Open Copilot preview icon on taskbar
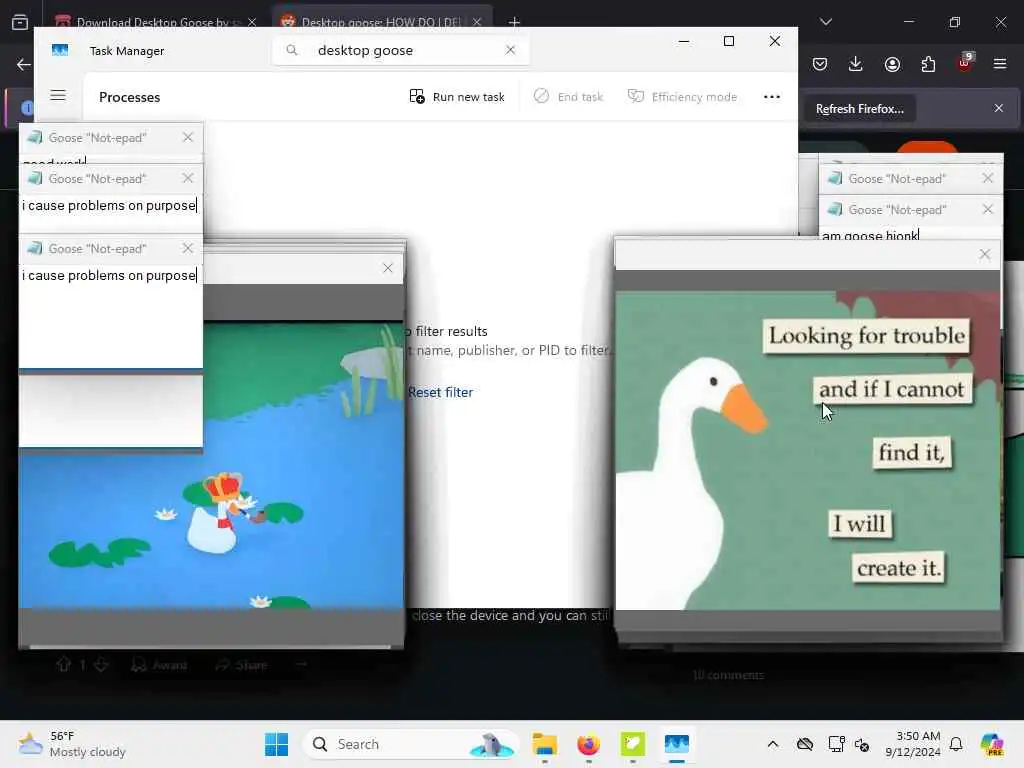 tap(992, 744)
